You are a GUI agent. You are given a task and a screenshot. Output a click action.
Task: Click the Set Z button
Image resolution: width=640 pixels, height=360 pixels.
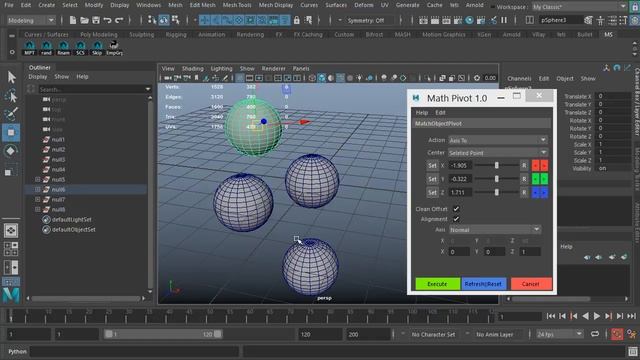point(432,192)
